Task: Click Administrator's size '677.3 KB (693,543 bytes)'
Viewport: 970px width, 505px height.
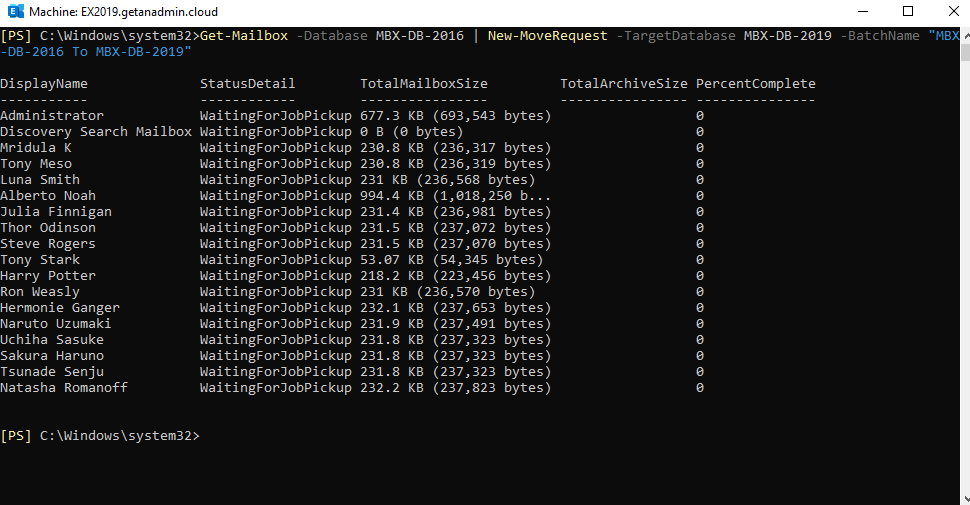Action: (x=455, y=116)
